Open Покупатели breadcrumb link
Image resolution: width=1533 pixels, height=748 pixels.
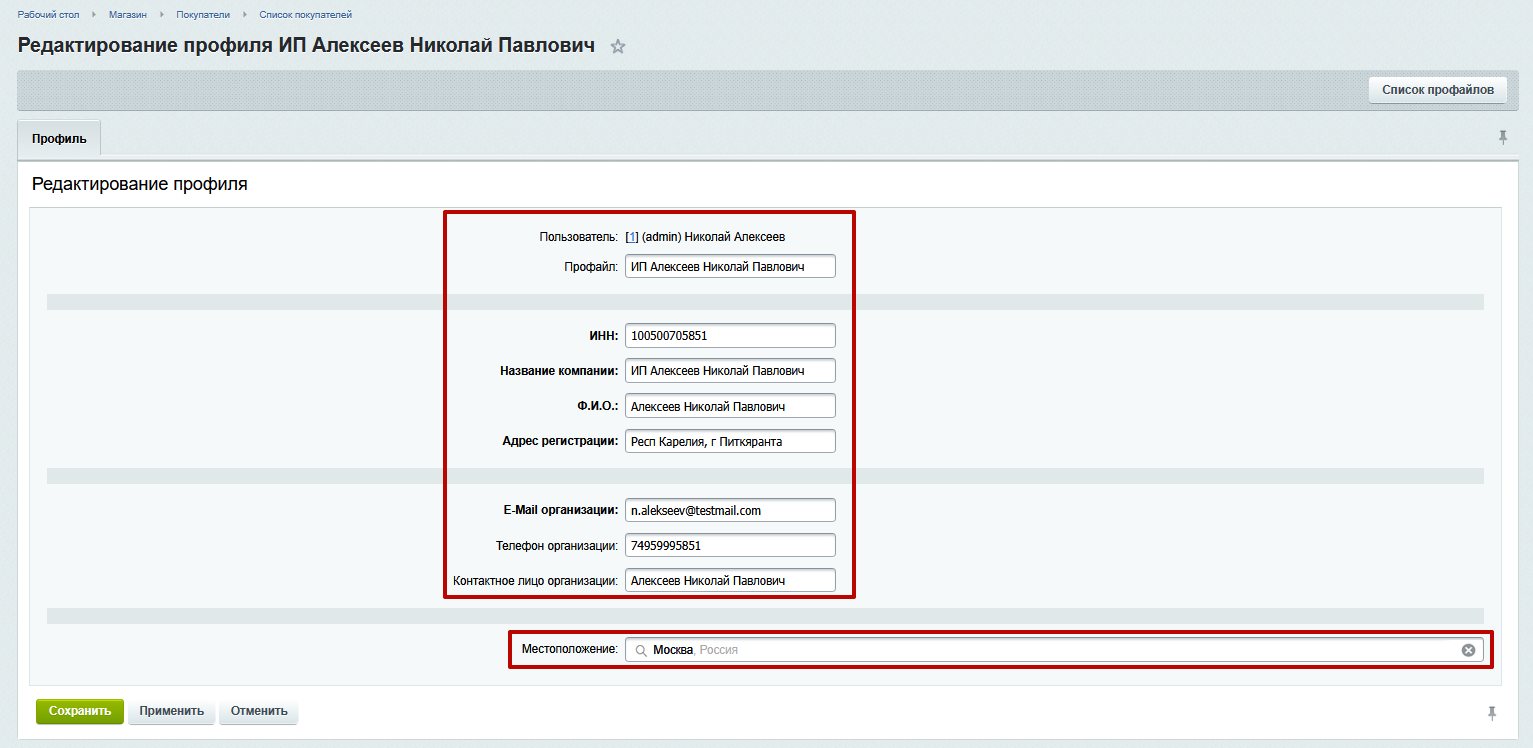click(x=203, y=15)
